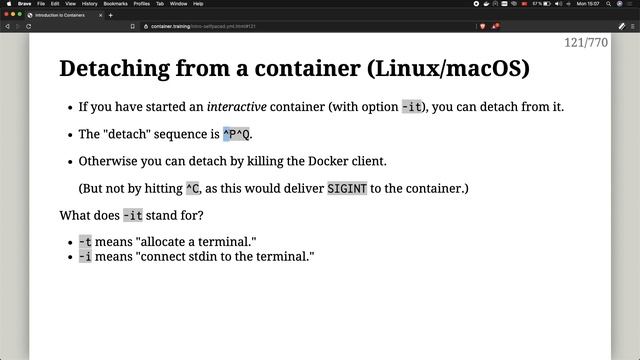Open the Brave hamburger main menu
The image size is (640, 360).
[x=633, y=26]
